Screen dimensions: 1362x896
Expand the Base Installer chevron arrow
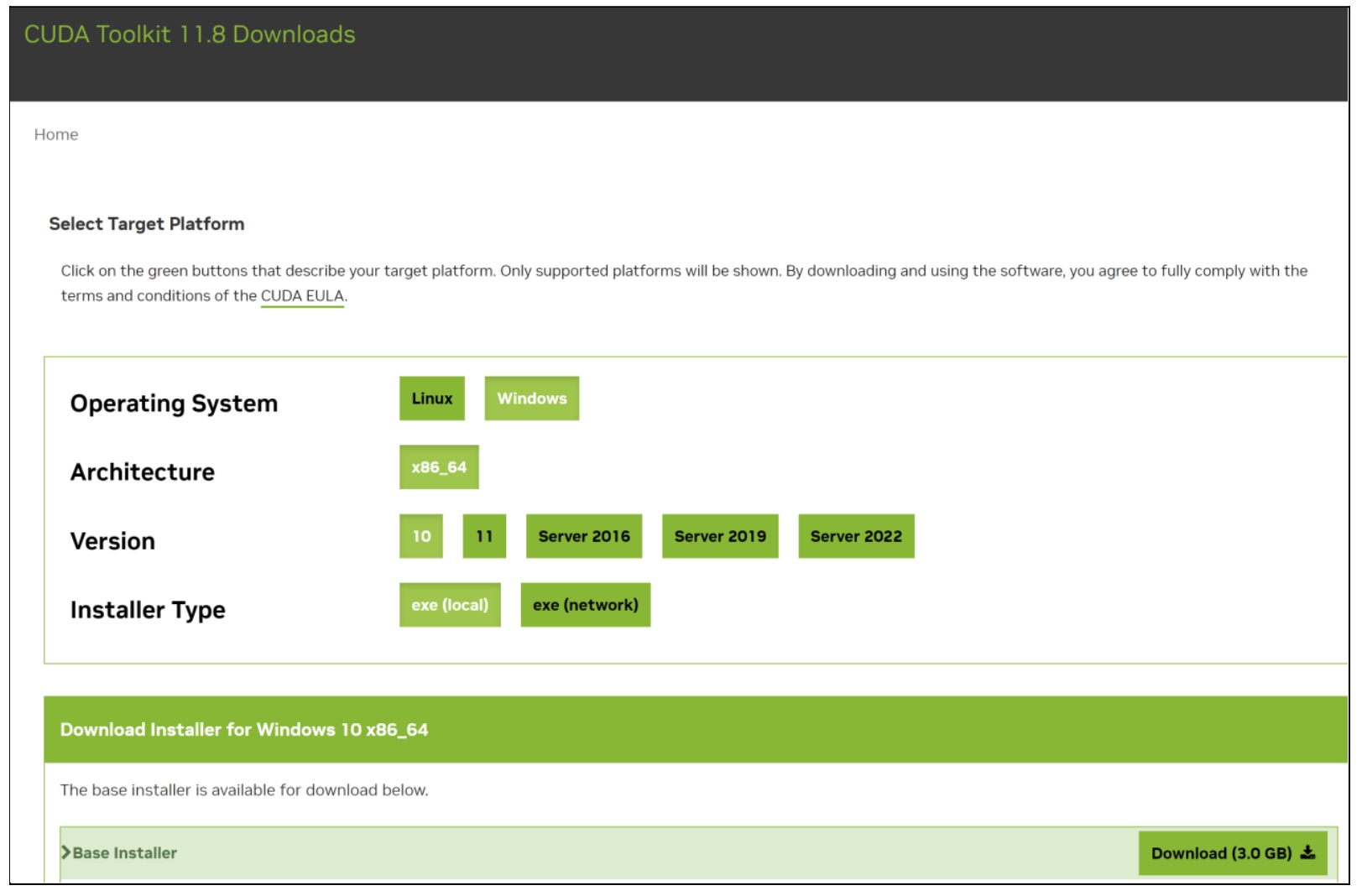click(65, 852)
